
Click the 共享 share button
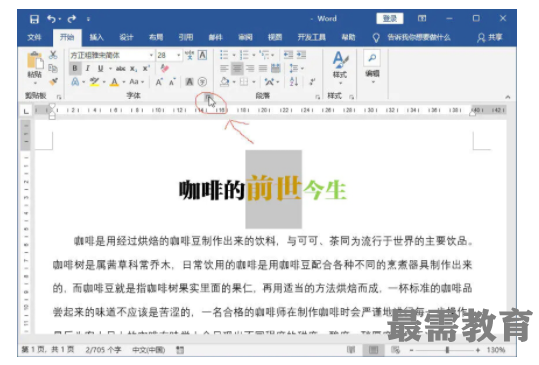[x=490, y=37]
